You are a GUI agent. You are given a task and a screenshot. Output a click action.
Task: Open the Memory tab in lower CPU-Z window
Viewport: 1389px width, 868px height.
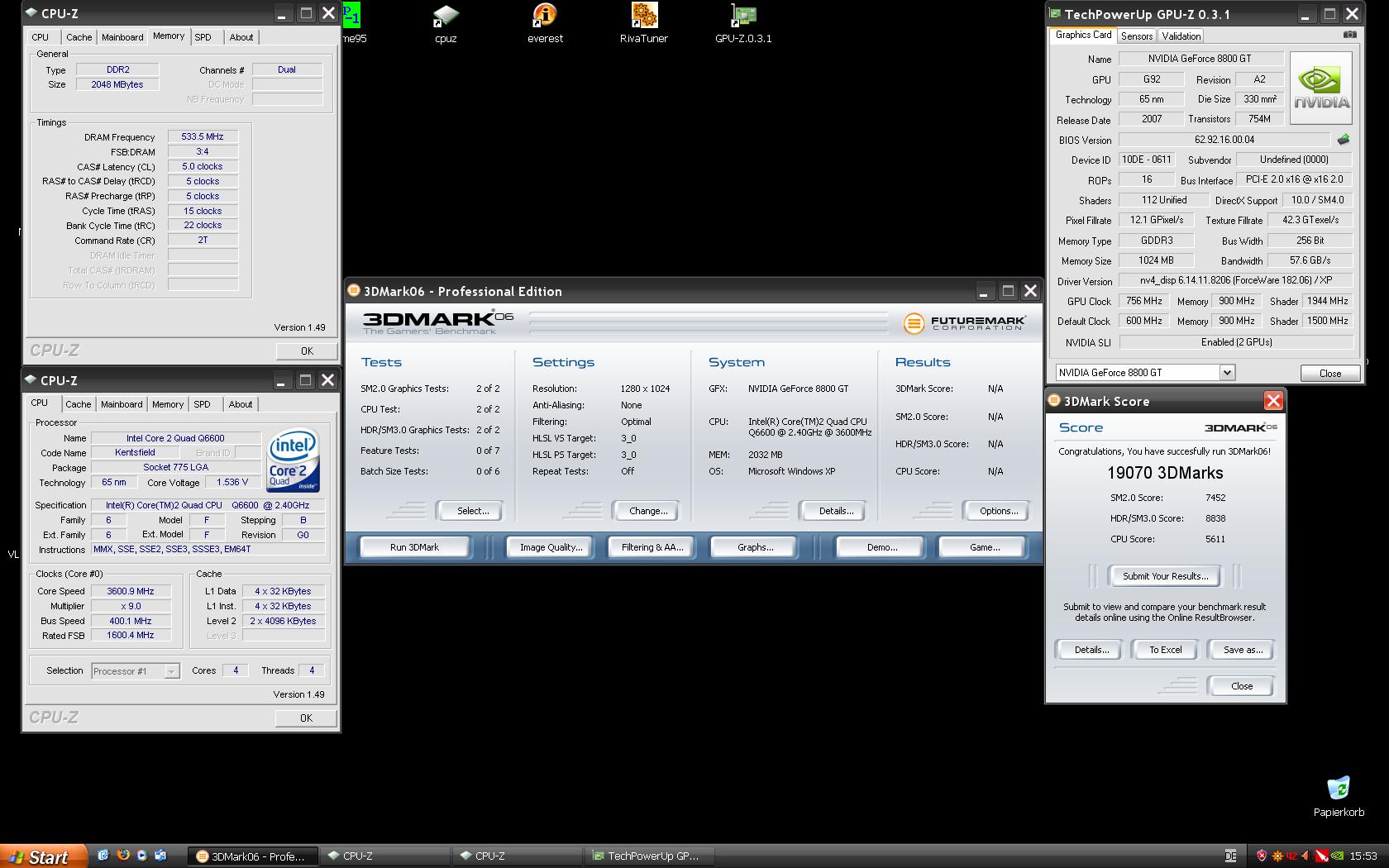click(x=168, y=404)
